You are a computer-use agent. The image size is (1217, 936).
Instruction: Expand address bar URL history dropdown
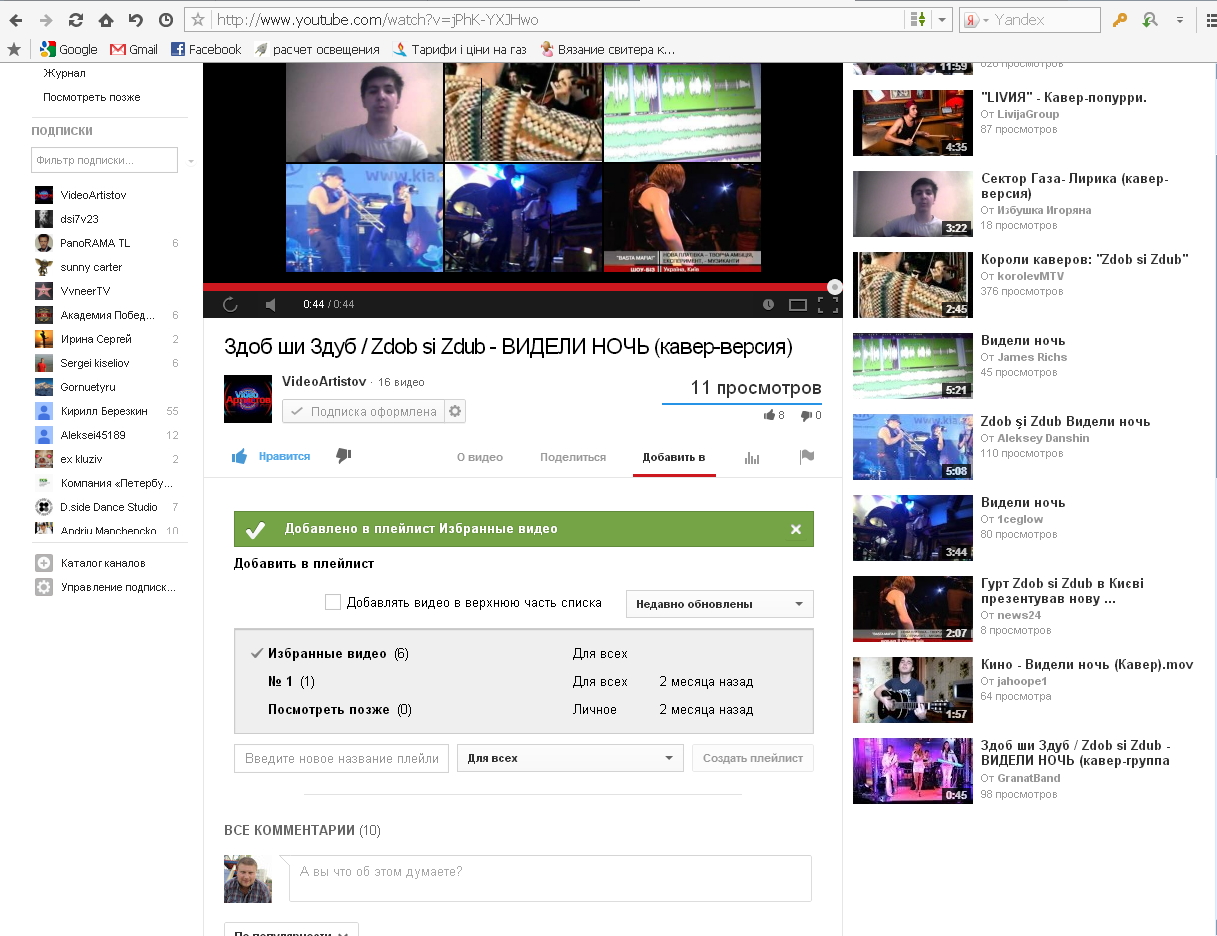point(944,20)
